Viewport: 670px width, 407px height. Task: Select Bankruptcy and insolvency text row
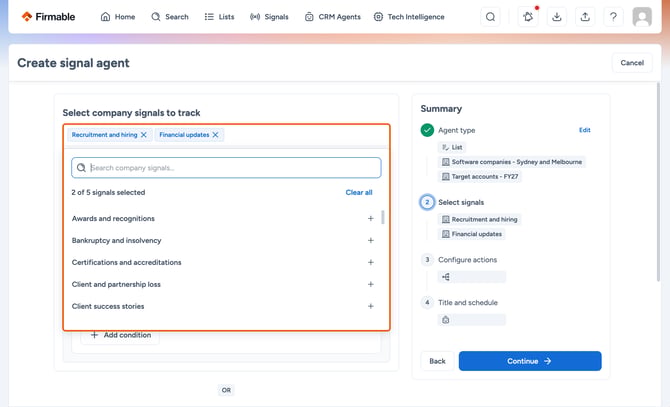[x=117, y=240]
